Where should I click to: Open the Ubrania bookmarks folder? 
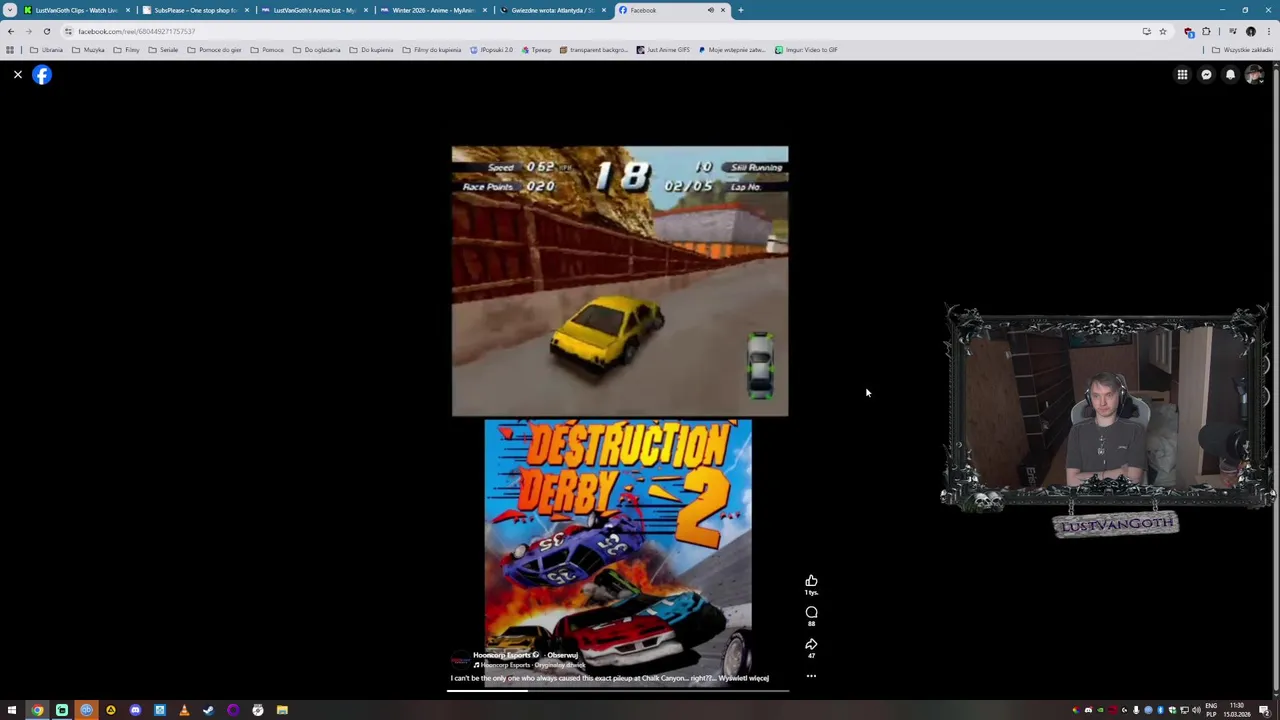tap(46, 50)
